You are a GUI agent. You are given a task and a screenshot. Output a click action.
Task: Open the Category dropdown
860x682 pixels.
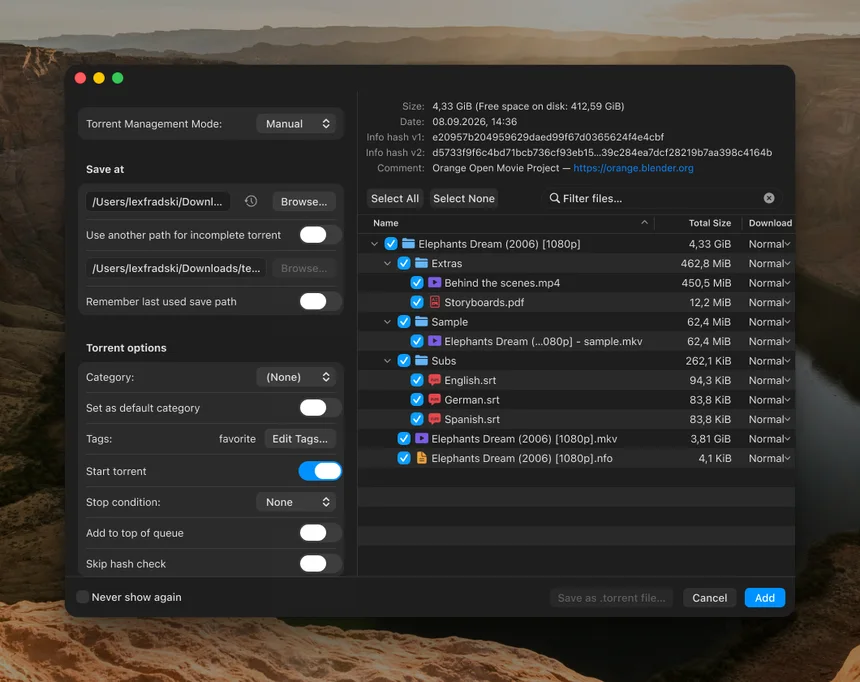tap(297, 377)
